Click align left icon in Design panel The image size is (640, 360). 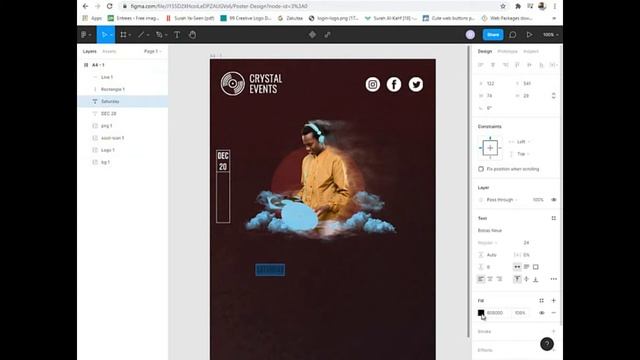click(x=481, y=65)
